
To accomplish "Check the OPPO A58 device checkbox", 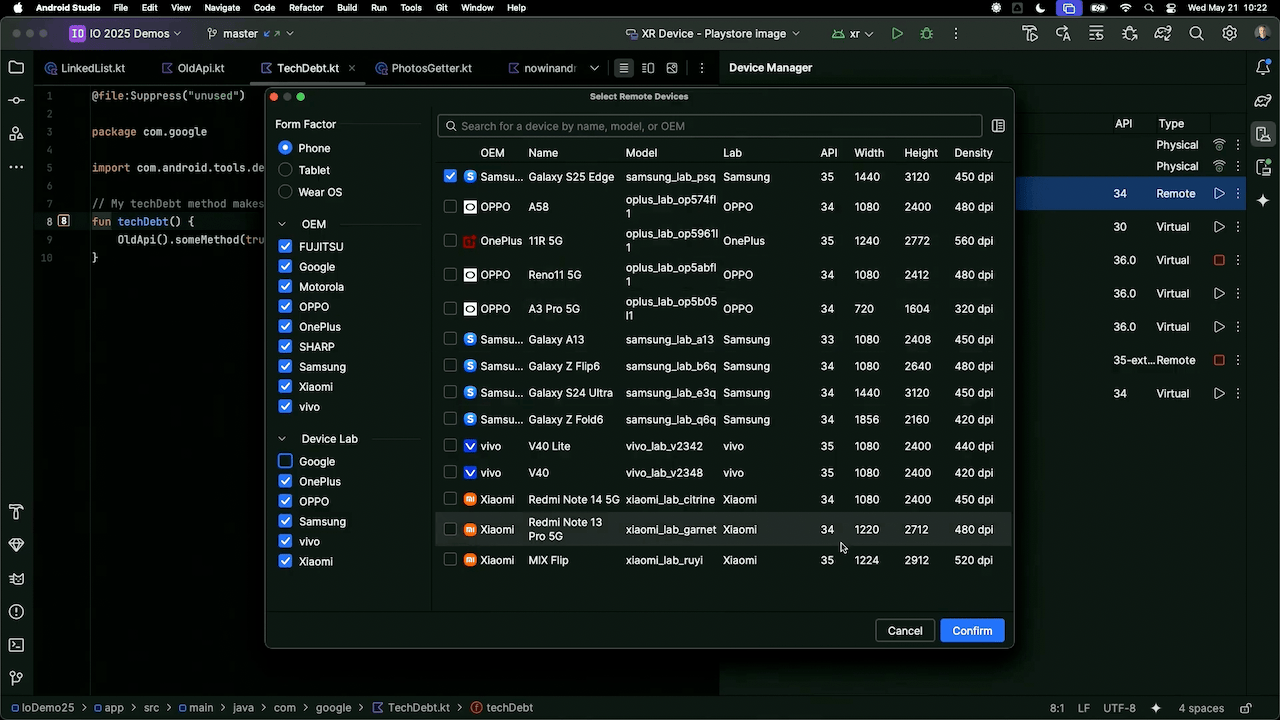I will click(x=450, y=207).
